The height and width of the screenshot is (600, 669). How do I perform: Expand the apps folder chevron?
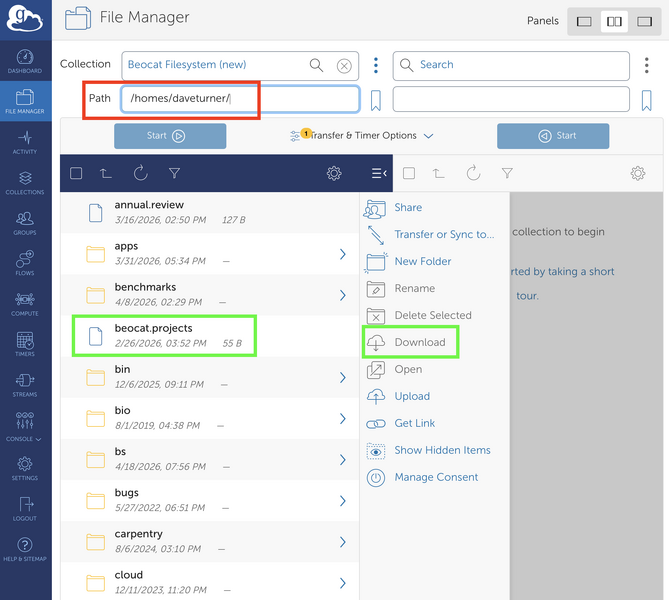[x=342, y=254]
